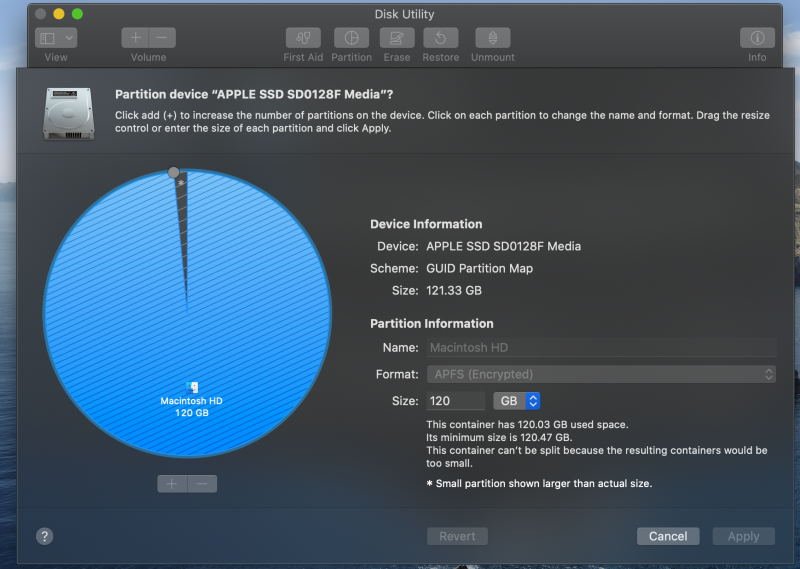Click the device size "121.33 GB" value
800x569 pixels.
pyautogui.click(x=454, y=290)
